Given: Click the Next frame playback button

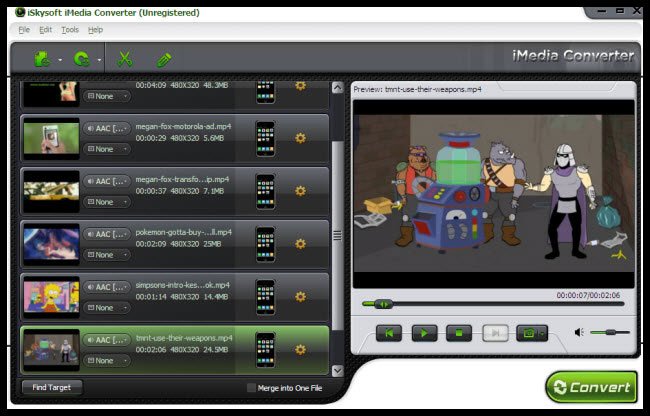Looking at the screenshot, I should click(x=495, y=333).
